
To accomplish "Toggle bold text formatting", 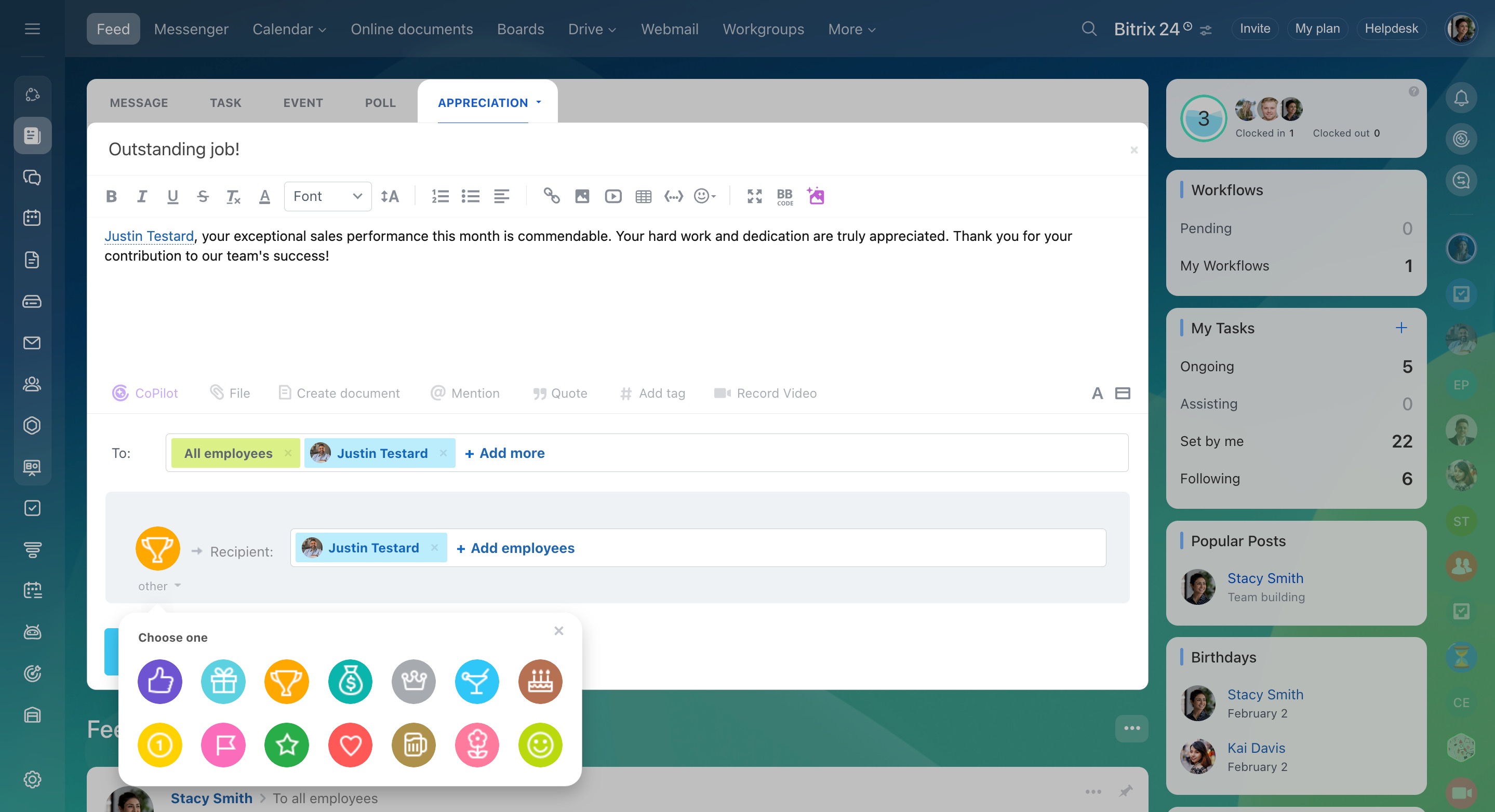I will pos(112,196).
